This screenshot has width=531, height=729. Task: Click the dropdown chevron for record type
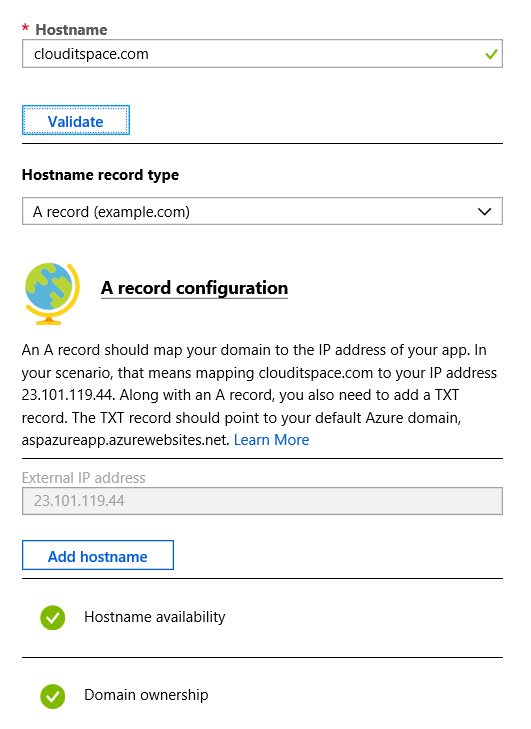(485, 212)
